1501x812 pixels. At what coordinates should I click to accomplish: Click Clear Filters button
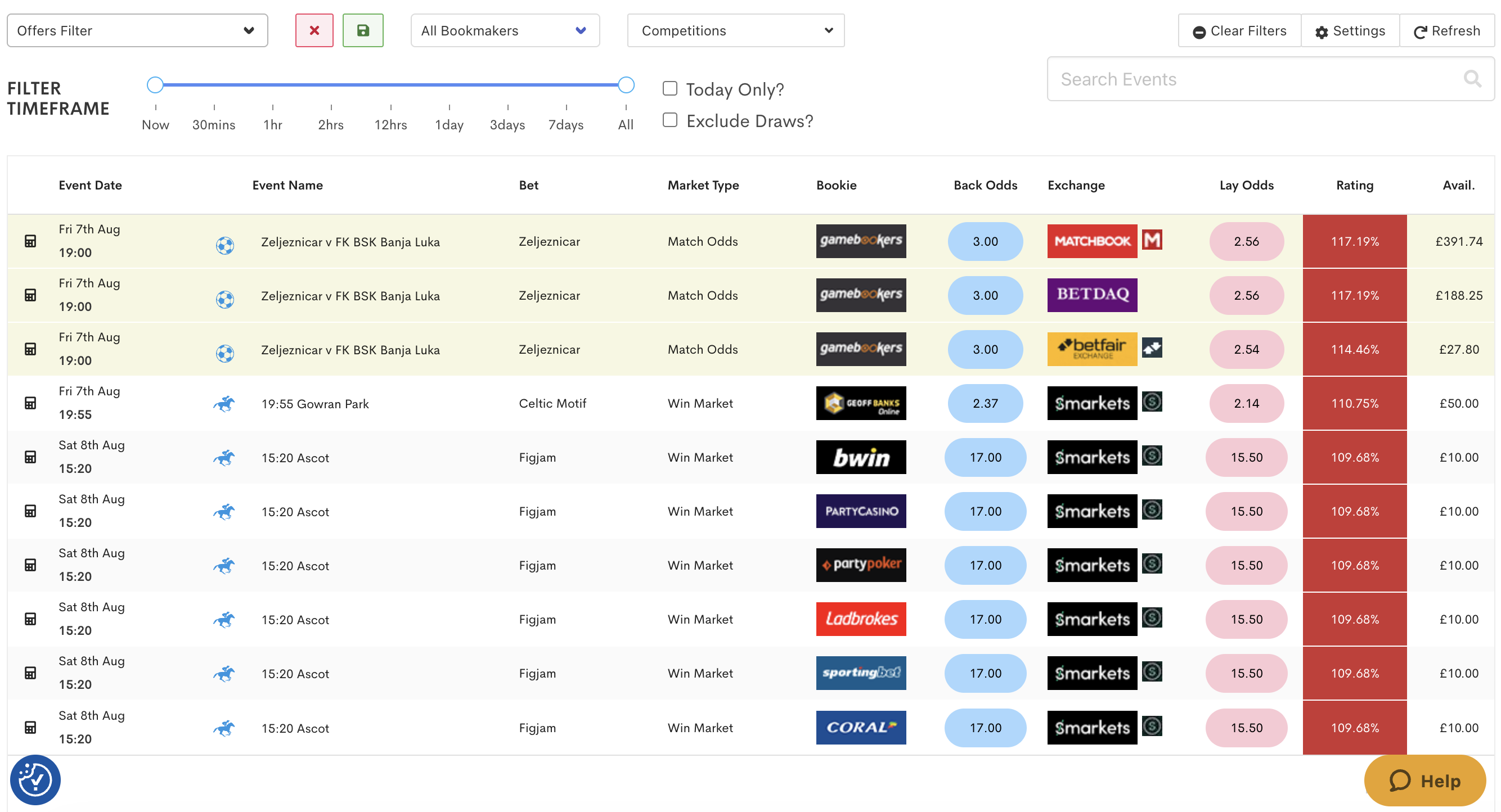[x=1239, y=30]
